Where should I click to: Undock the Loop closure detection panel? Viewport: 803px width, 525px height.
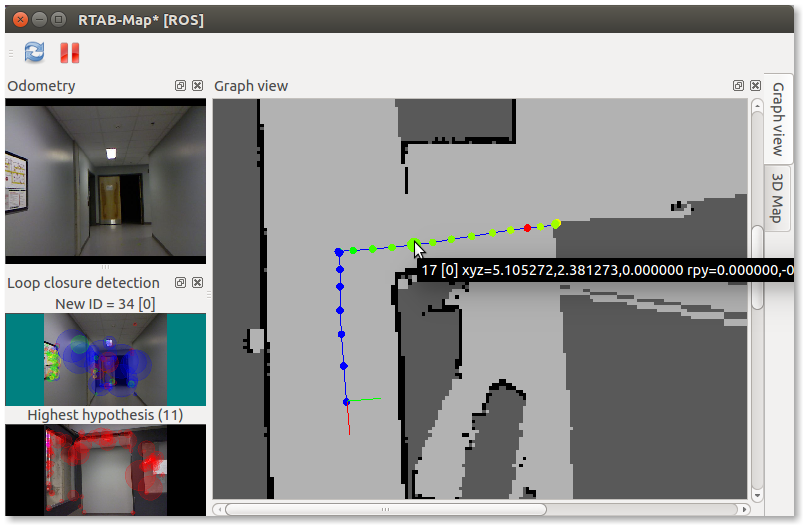tap(180, 283)
